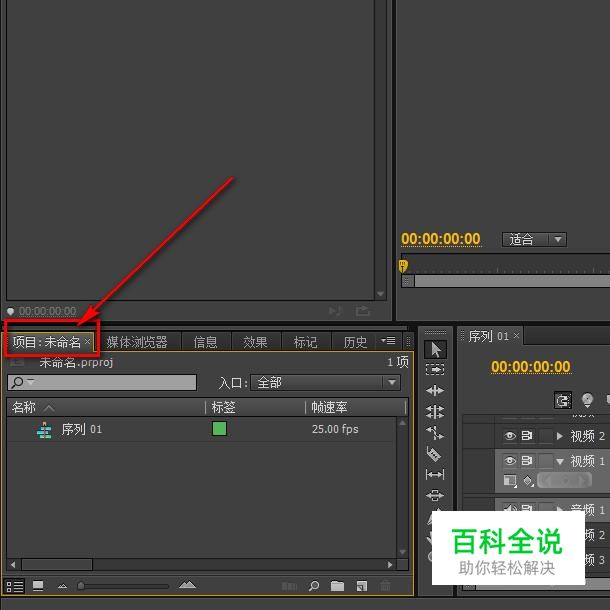Viewport: 610px width, 610px height.
Task: Click project list horizontal scrollbar left arrow
Action: 13,564
